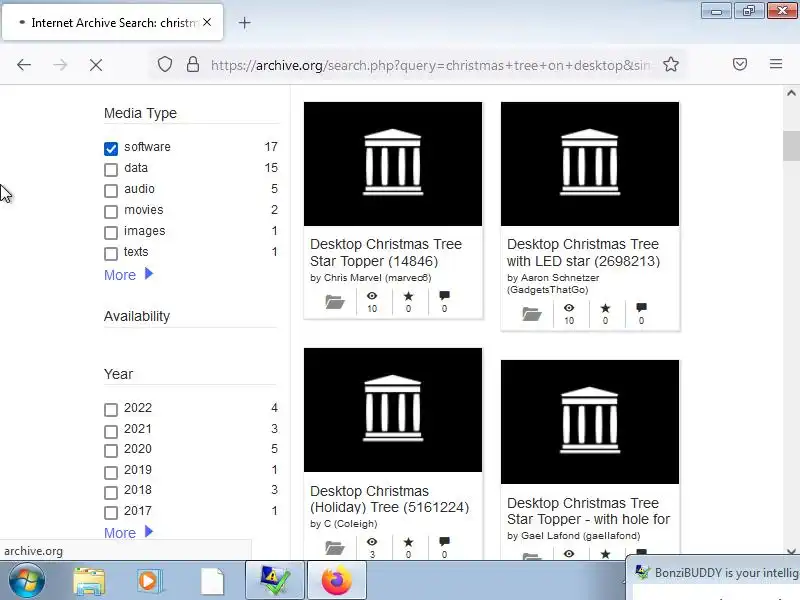800x600 pixels.
Task: Click the BonziBUDDY notification popup
Action: coord(713,577)
